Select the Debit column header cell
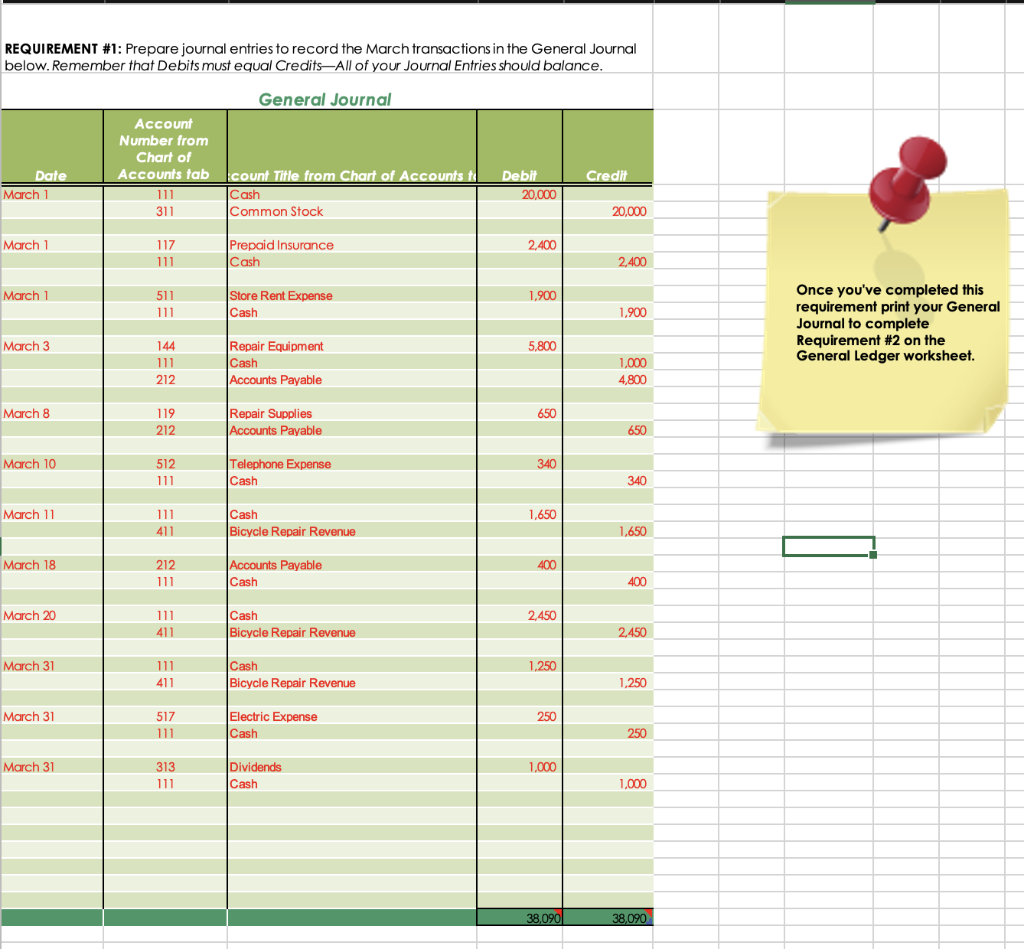1024x949 pixels. [x=519, y=146]
